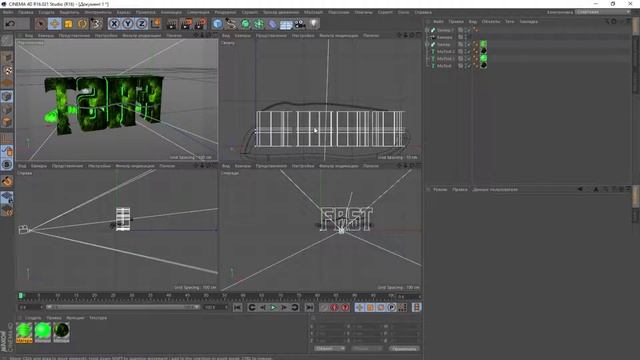Open the green generators icon
Viewport: 640px width, 360px height.
[245, 24]
